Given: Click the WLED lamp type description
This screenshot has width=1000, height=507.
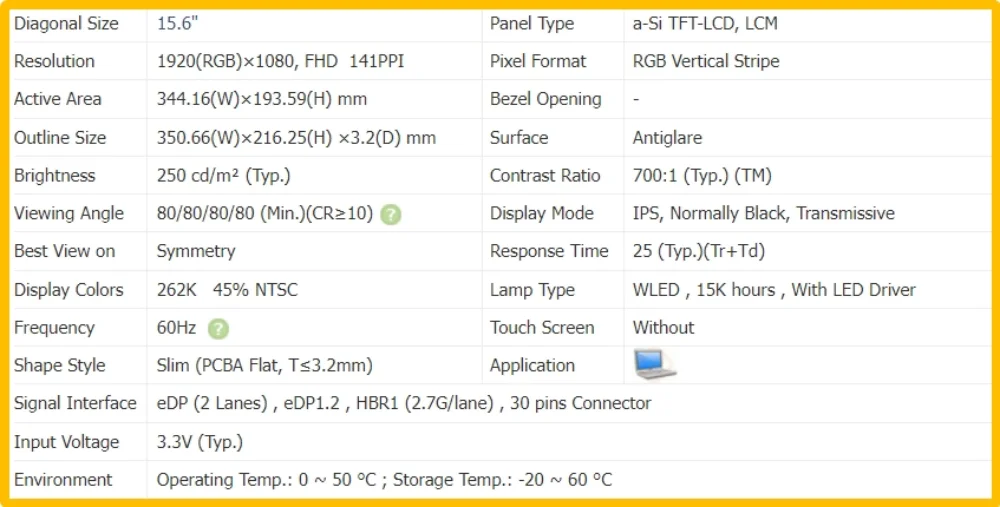Looking at the screenshot, I should [774, 290].
